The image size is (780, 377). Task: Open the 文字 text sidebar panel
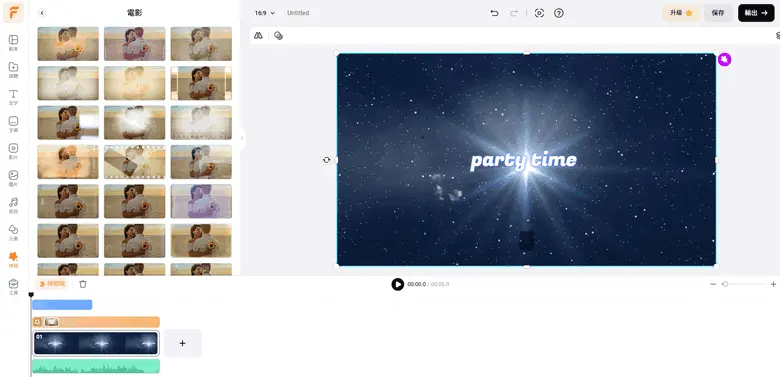pos(13,97)
